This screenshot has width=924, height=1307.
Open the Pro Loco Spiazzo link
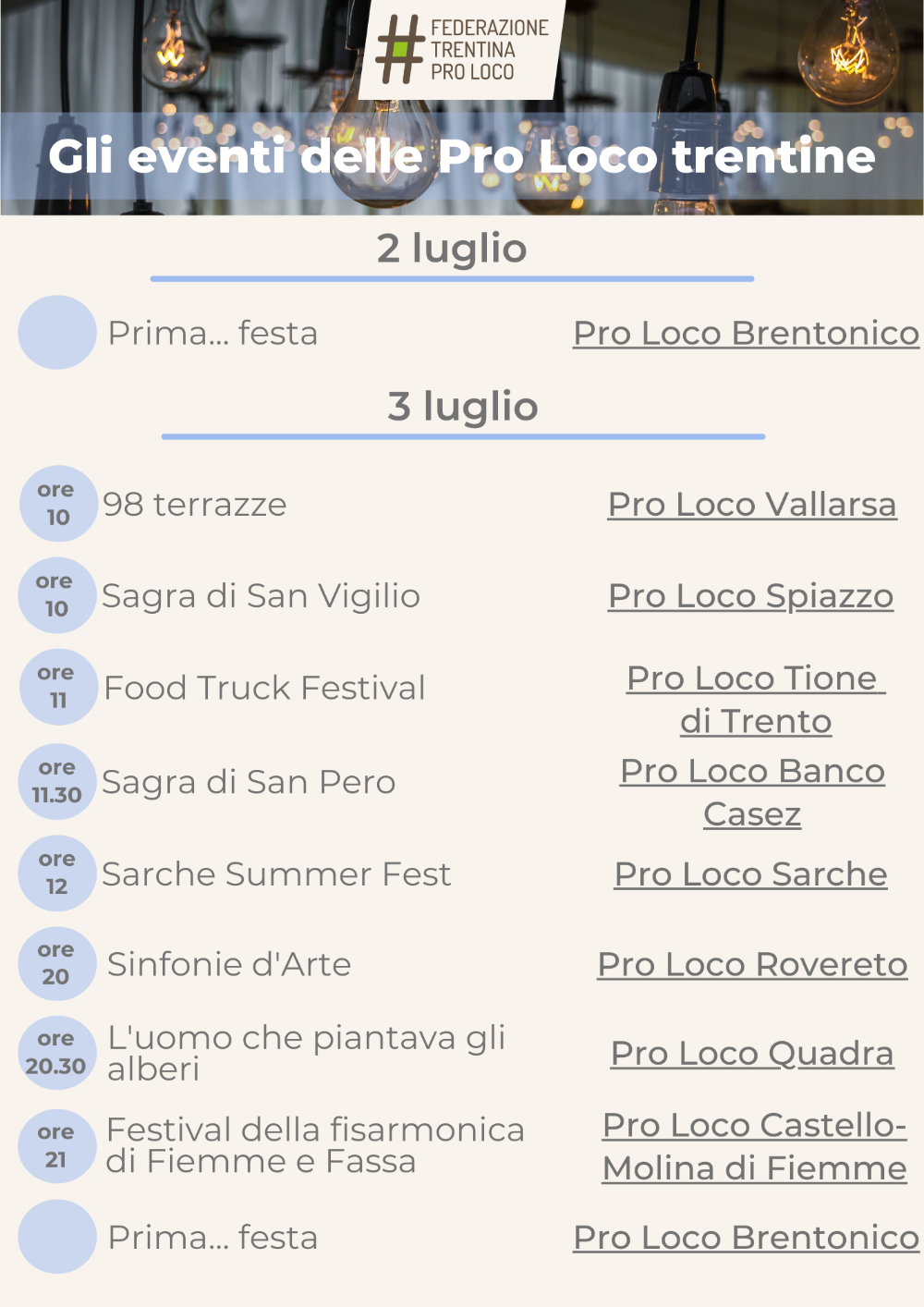[x=750, y=596]
